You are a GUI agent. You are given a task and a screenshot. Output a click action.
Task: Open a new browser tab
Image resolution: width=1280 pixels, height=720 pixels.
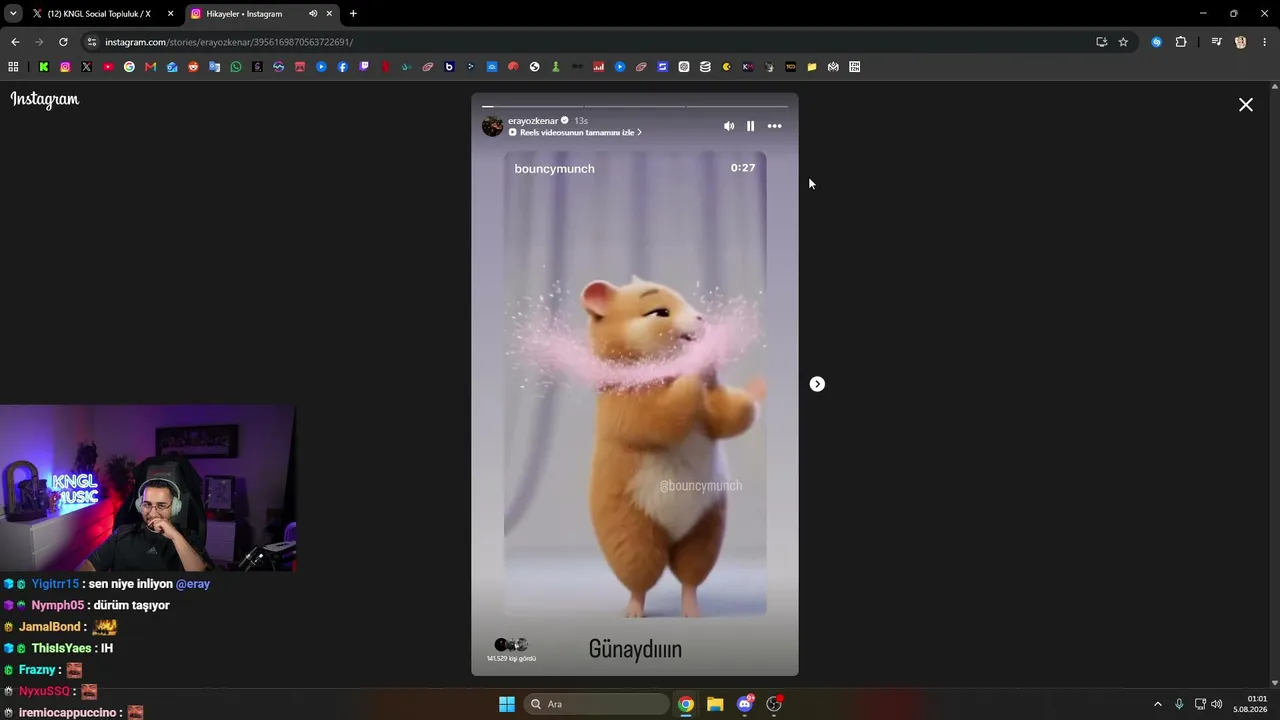coord(353,14)
